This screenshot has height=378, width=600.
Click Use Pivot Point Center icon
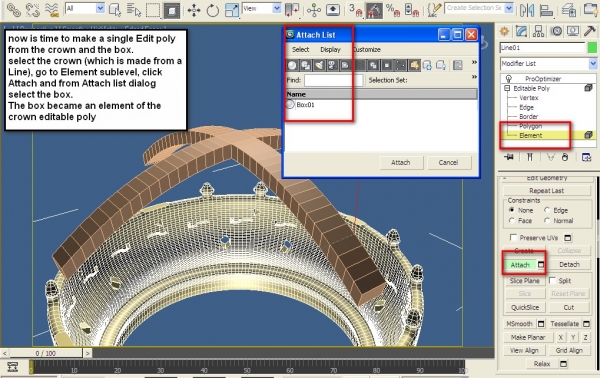coord(292,10)
